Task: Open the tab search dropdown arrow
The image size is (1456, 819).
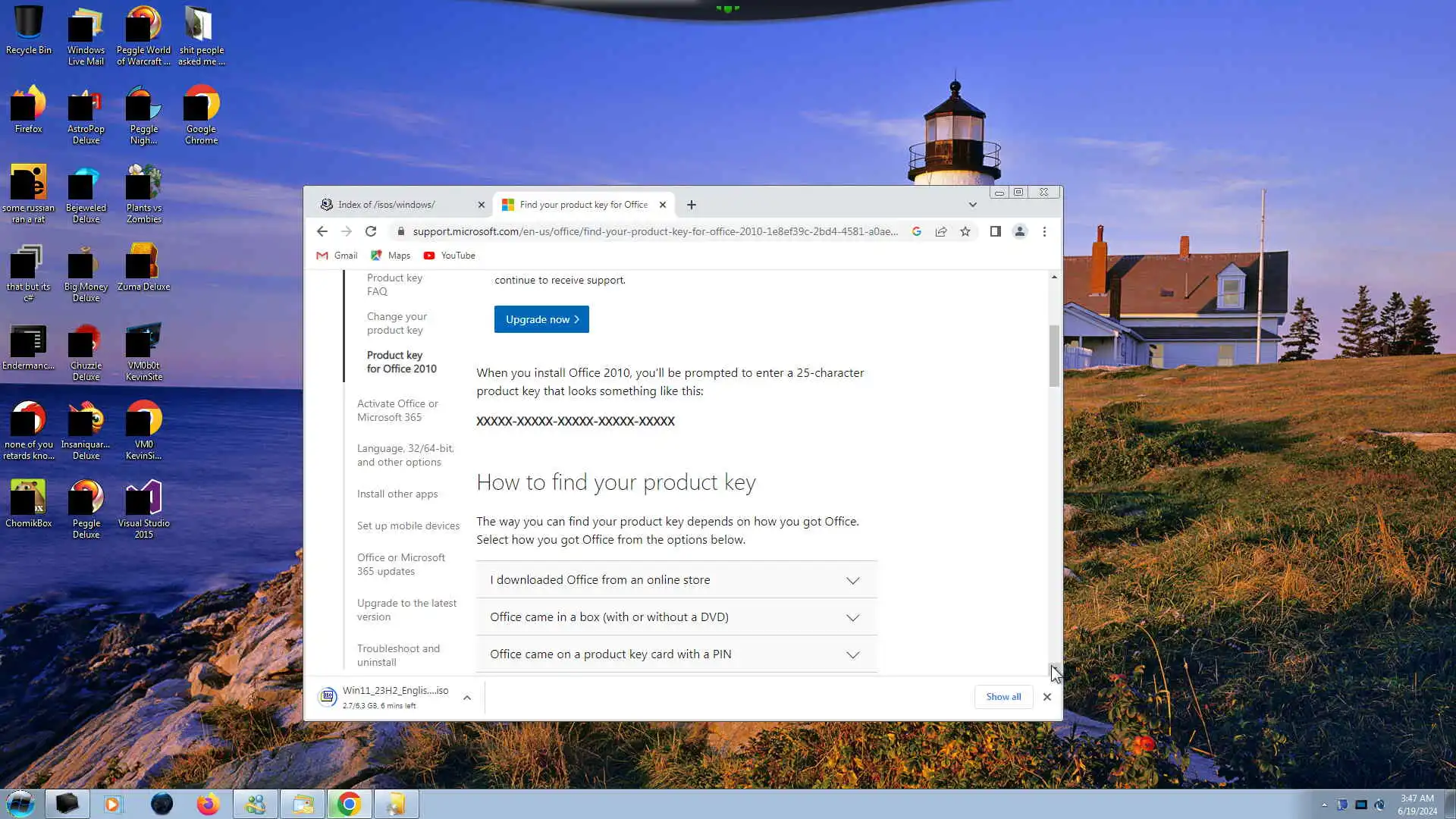Action: tap(972, 205)
